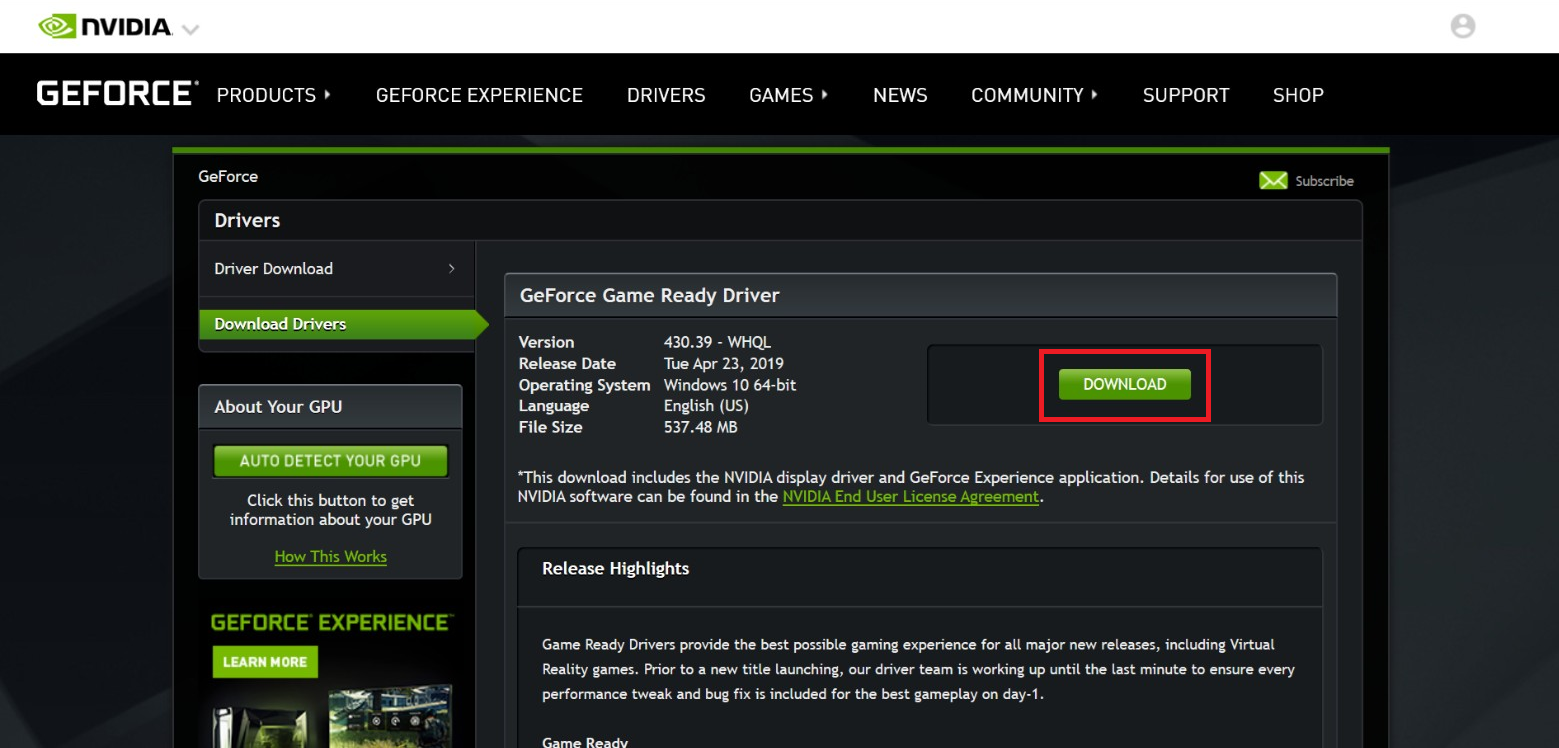Open the Games menu
Screen dimensions: 1559x748
tap(781, 95)
